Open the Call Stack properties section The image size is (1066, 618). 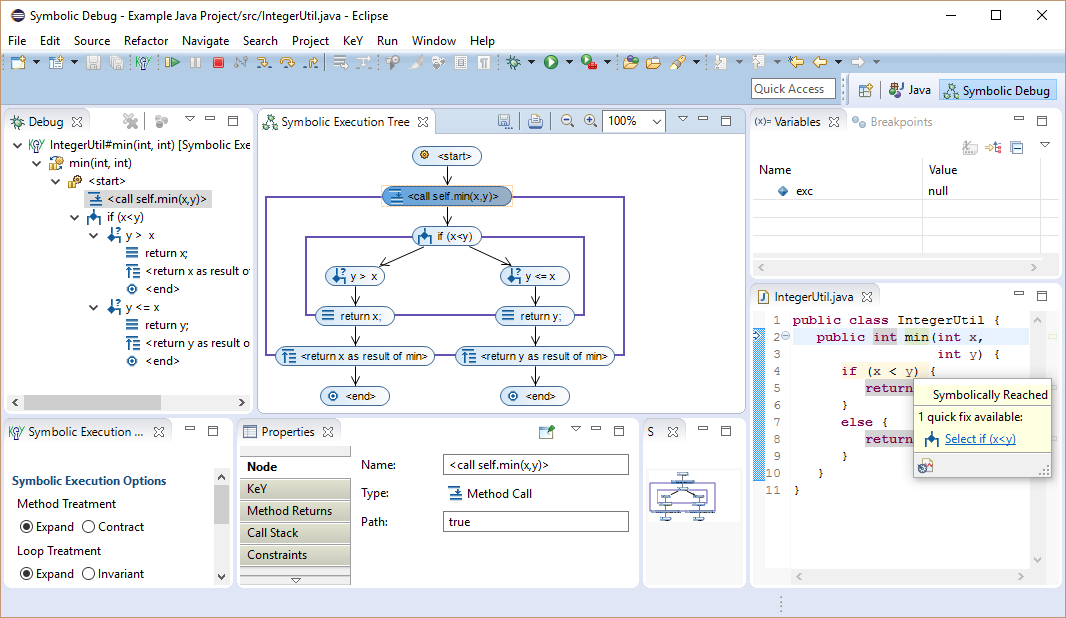tap(295, 532)
